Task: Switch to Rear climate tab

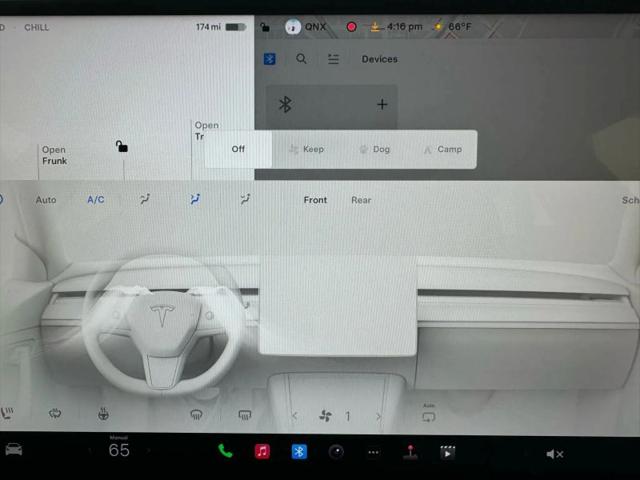Action: (361, 200)
